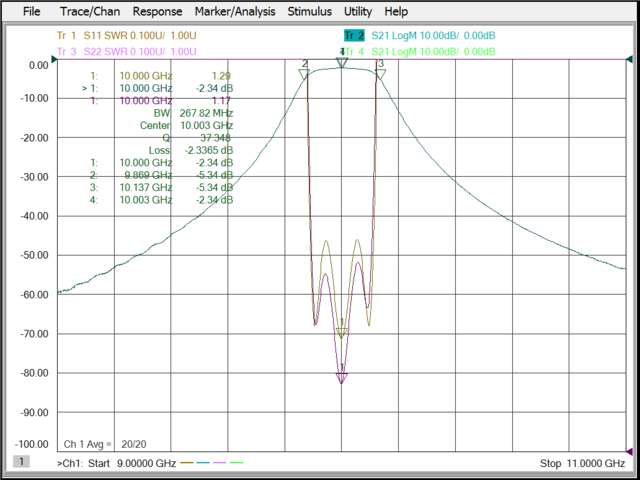
Task: Click marker 3 triangle at 10.137 GHz
Action: click(380, 74)
